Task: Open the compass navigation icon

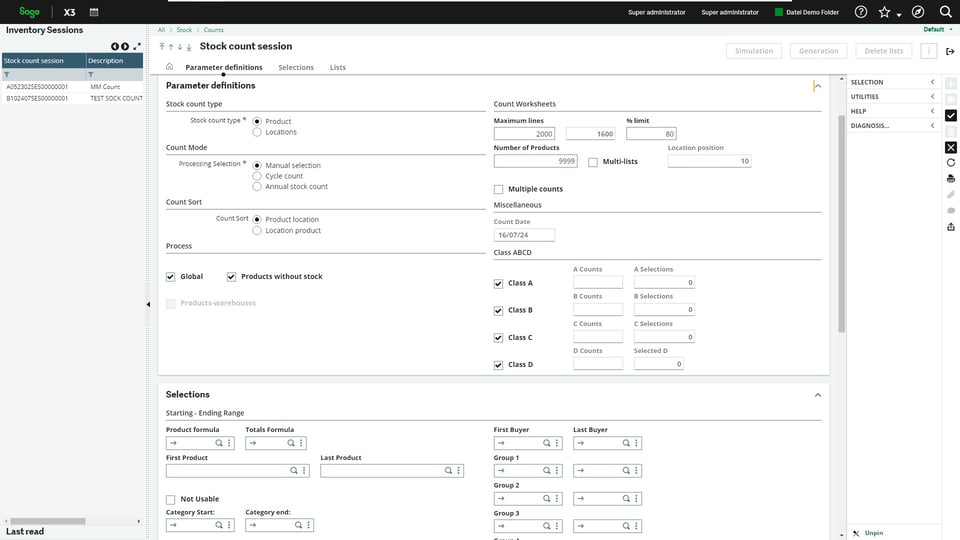Action: (x=918, y=12)
